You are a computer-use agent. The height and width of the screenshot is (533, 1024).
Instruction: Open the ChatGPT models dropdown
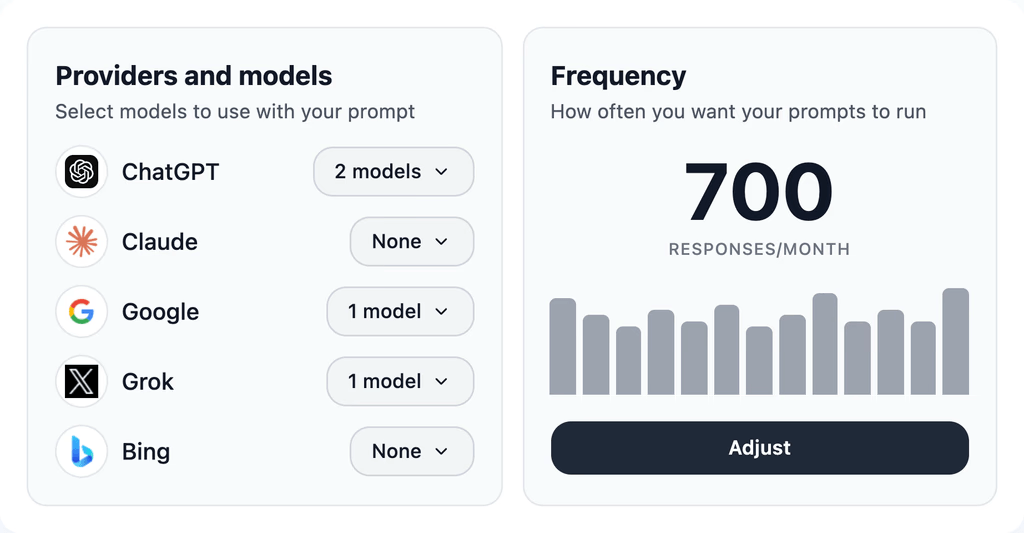click(x=393, y=172)
